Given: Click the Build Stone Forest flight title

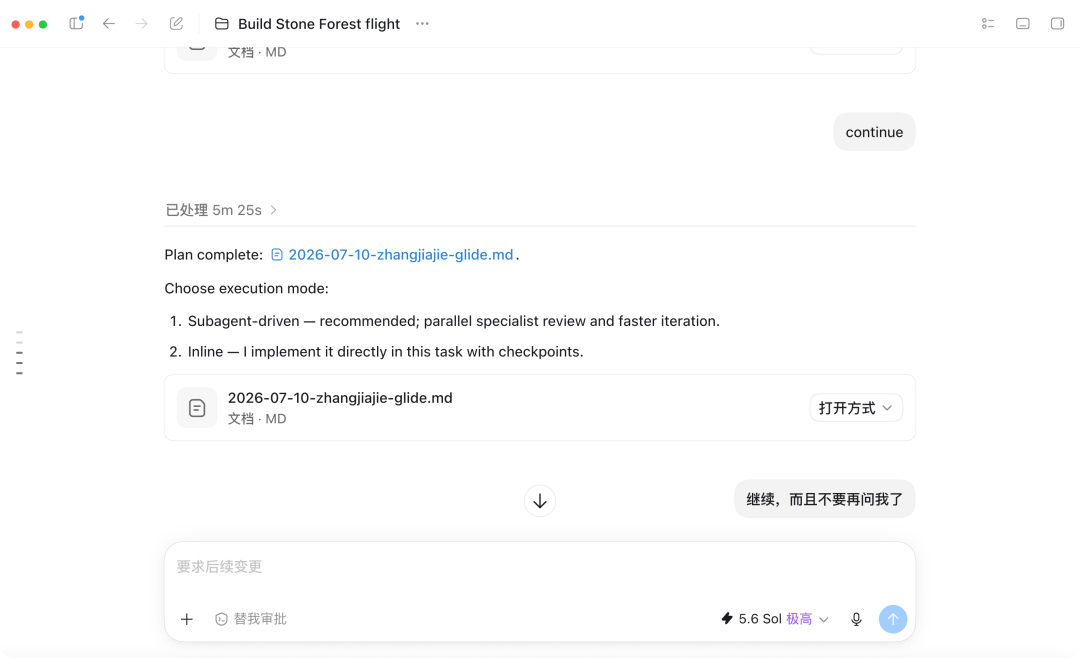Looking at the screenshot, I should pos(319,24).
